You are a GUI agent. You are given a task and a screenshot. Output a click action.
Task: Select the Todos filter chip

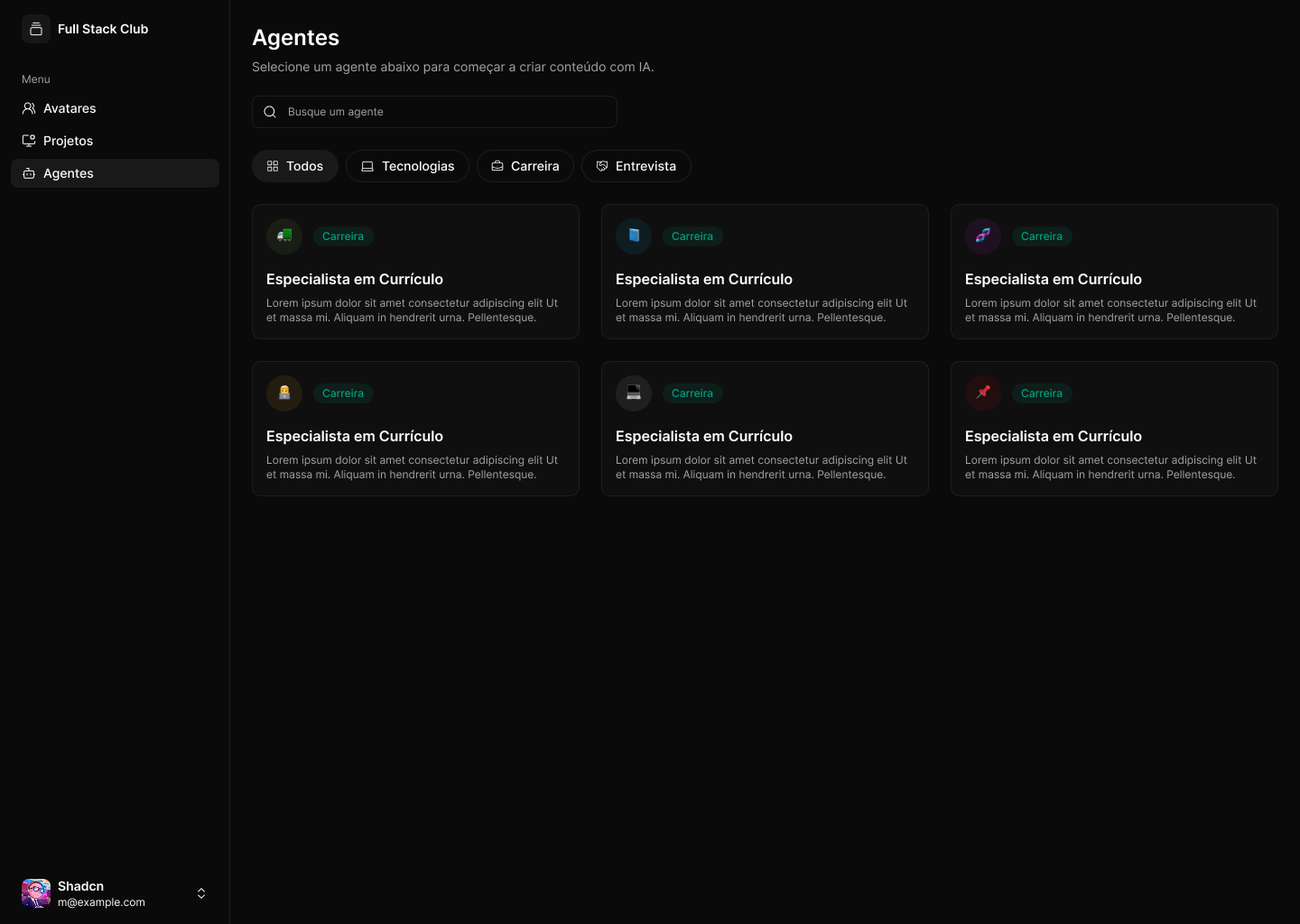tap(295, 166)
